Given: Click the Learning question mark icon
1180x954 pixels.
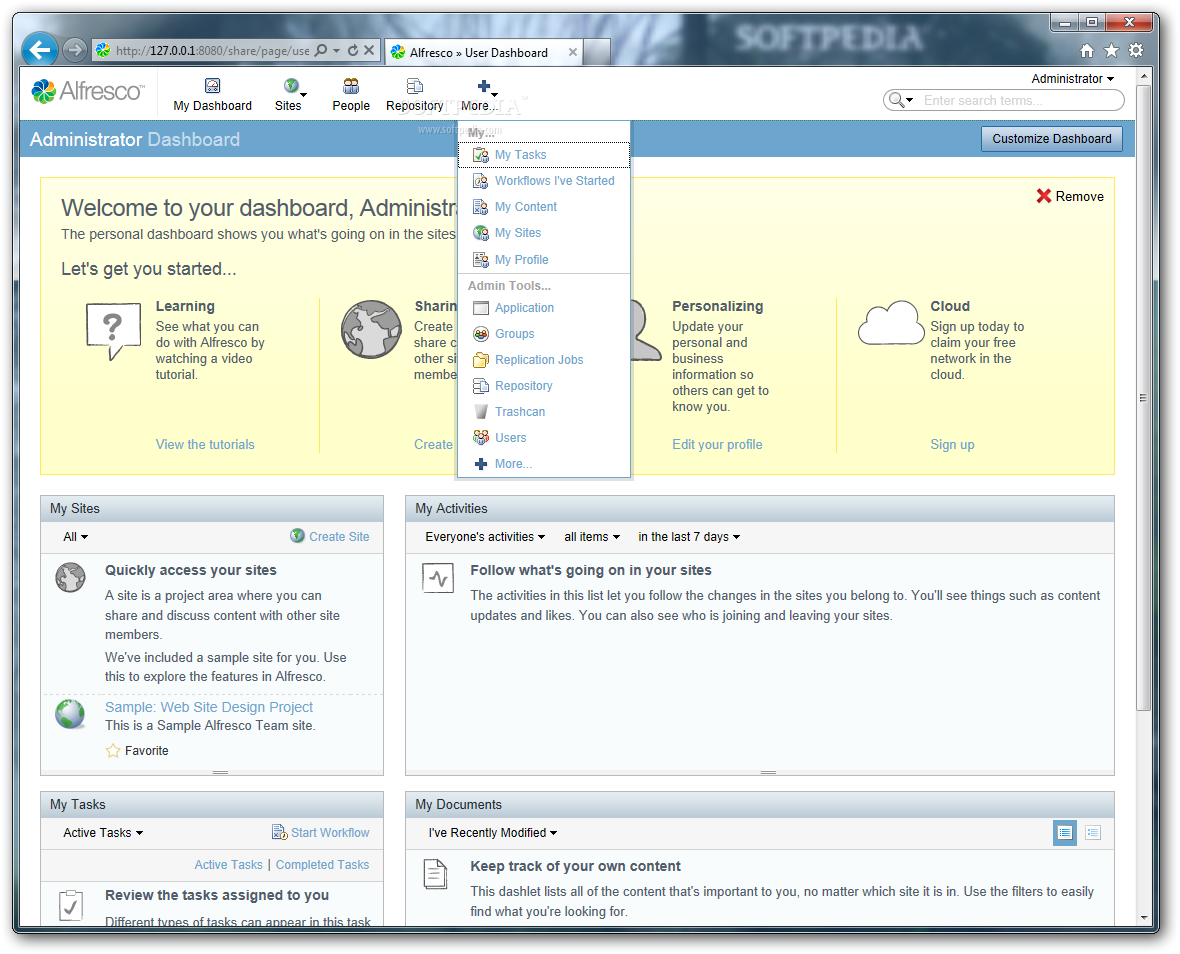Looking at the screenshot, I should click(x=114, y=331).
